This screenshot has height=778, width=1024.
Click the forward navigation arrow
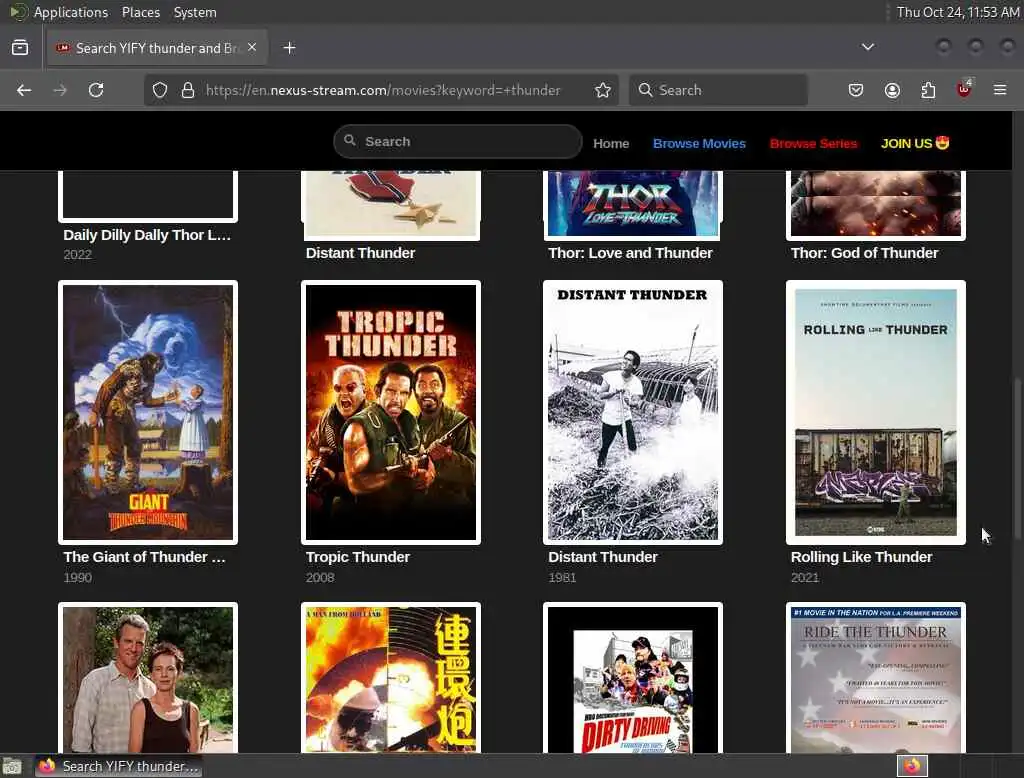pyautogui.click(x=60, y=90)
